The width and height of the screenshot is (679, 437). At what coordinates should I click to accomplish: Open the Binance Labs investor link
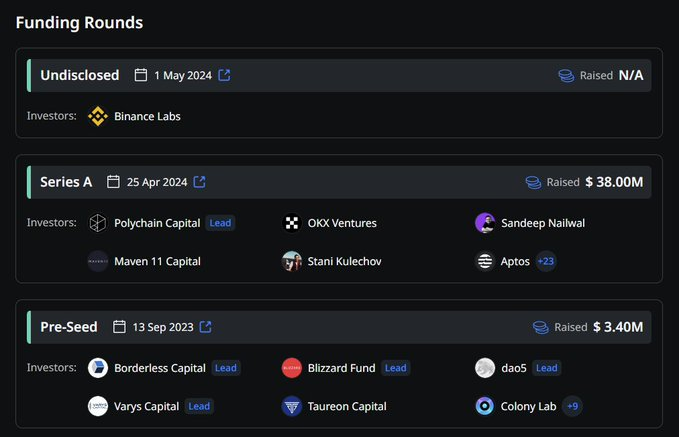click(147, 116)
